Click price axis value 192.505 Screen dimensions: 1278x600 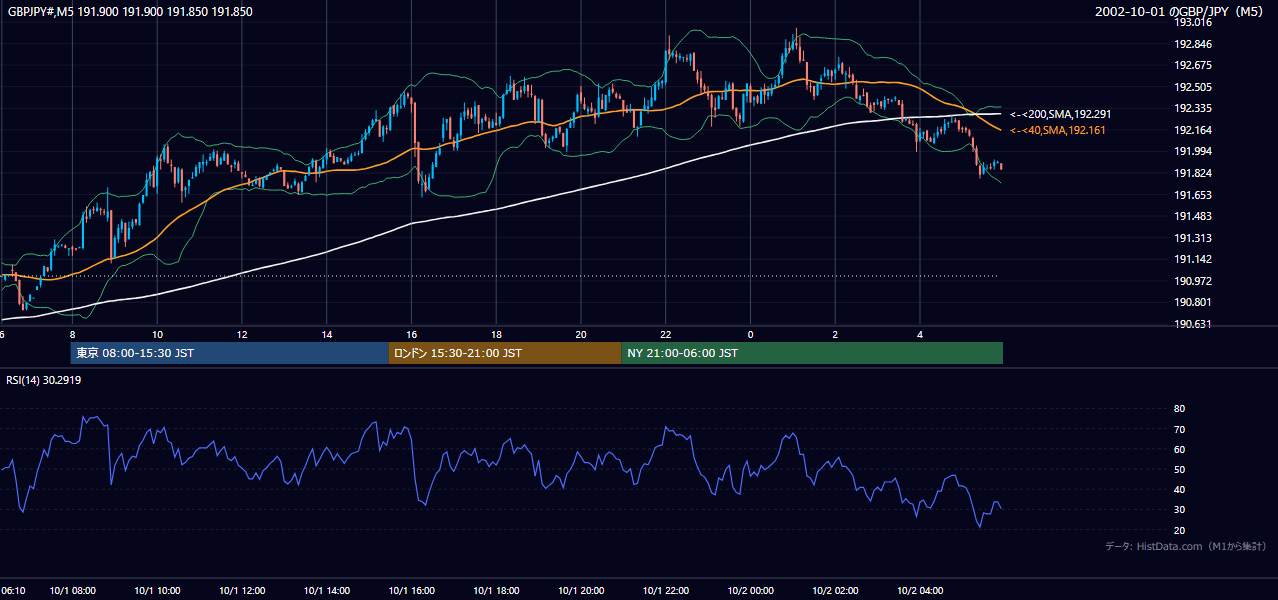pos(1193,87)
